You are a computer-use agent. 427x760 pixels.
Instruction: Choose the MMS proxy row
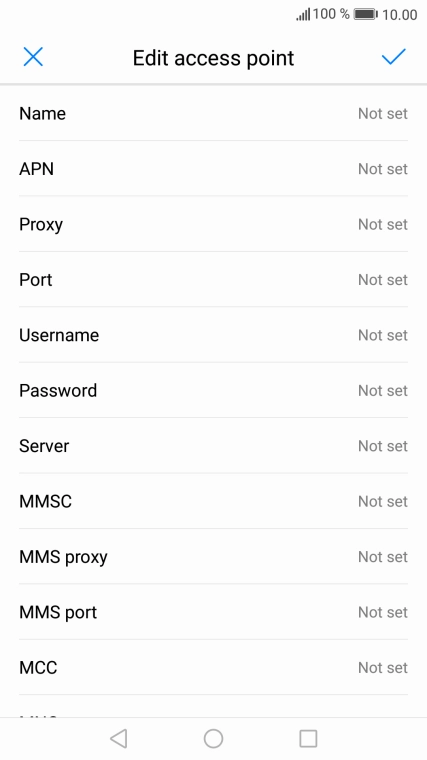[213, 556]
